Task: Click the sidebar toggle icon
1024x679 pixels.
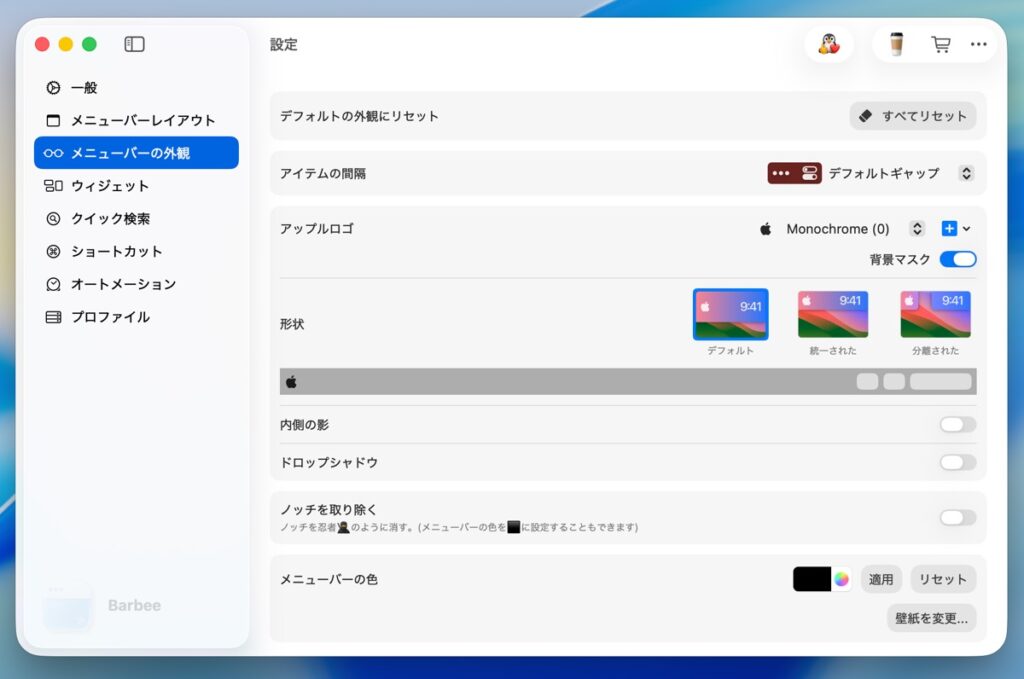Action: 134,44
